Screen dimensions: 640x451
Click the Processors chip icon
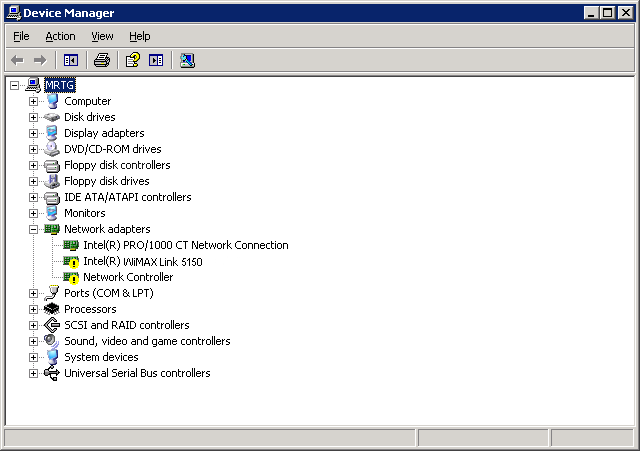point(52,309)
